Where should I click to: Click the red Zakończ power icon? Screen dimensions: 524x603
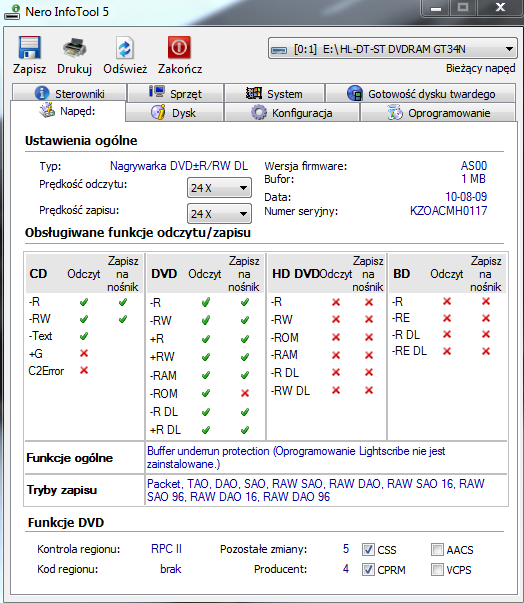click(179, 47)
